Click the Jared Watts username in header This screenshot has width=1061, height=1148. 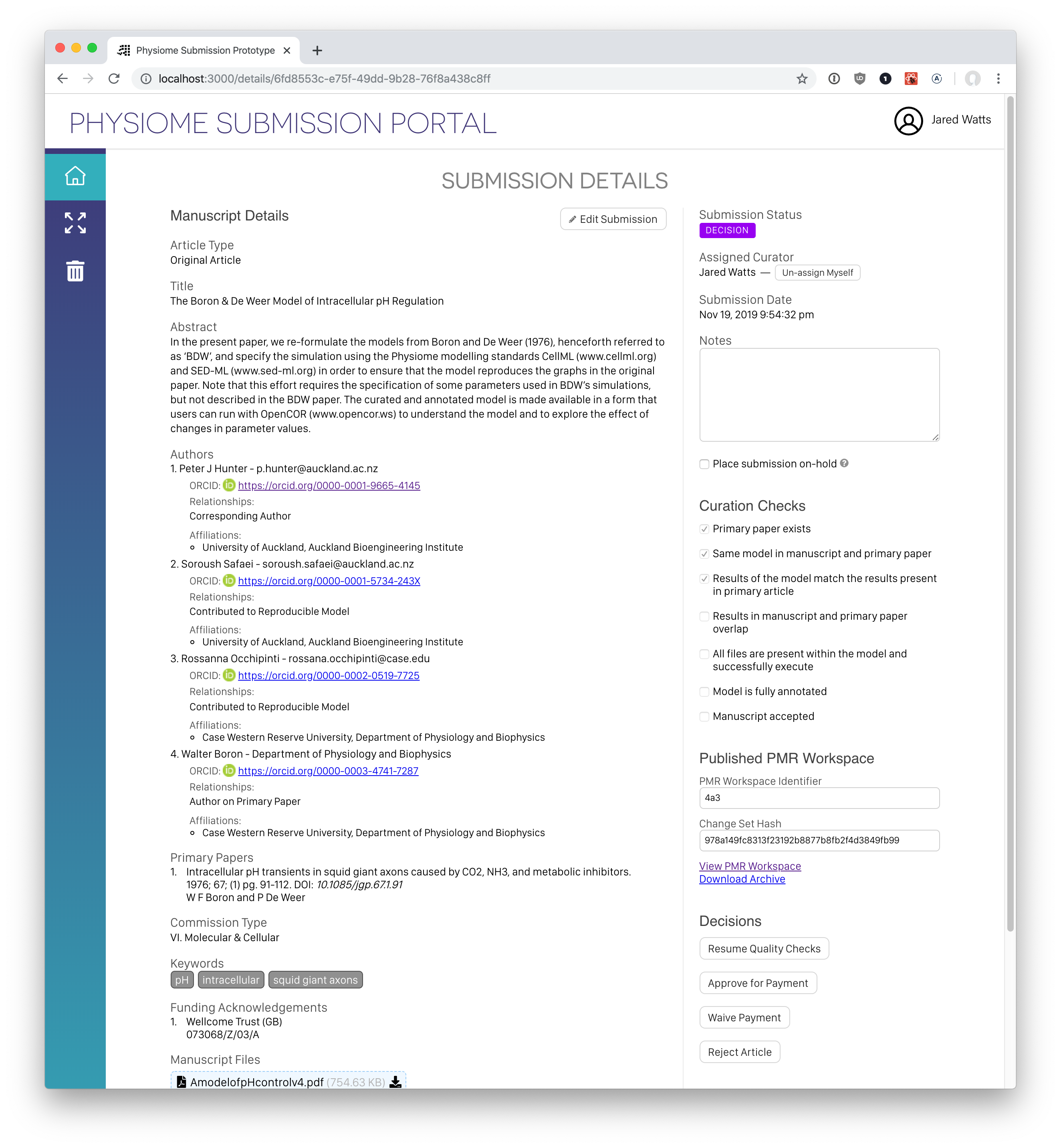(960, 120)
